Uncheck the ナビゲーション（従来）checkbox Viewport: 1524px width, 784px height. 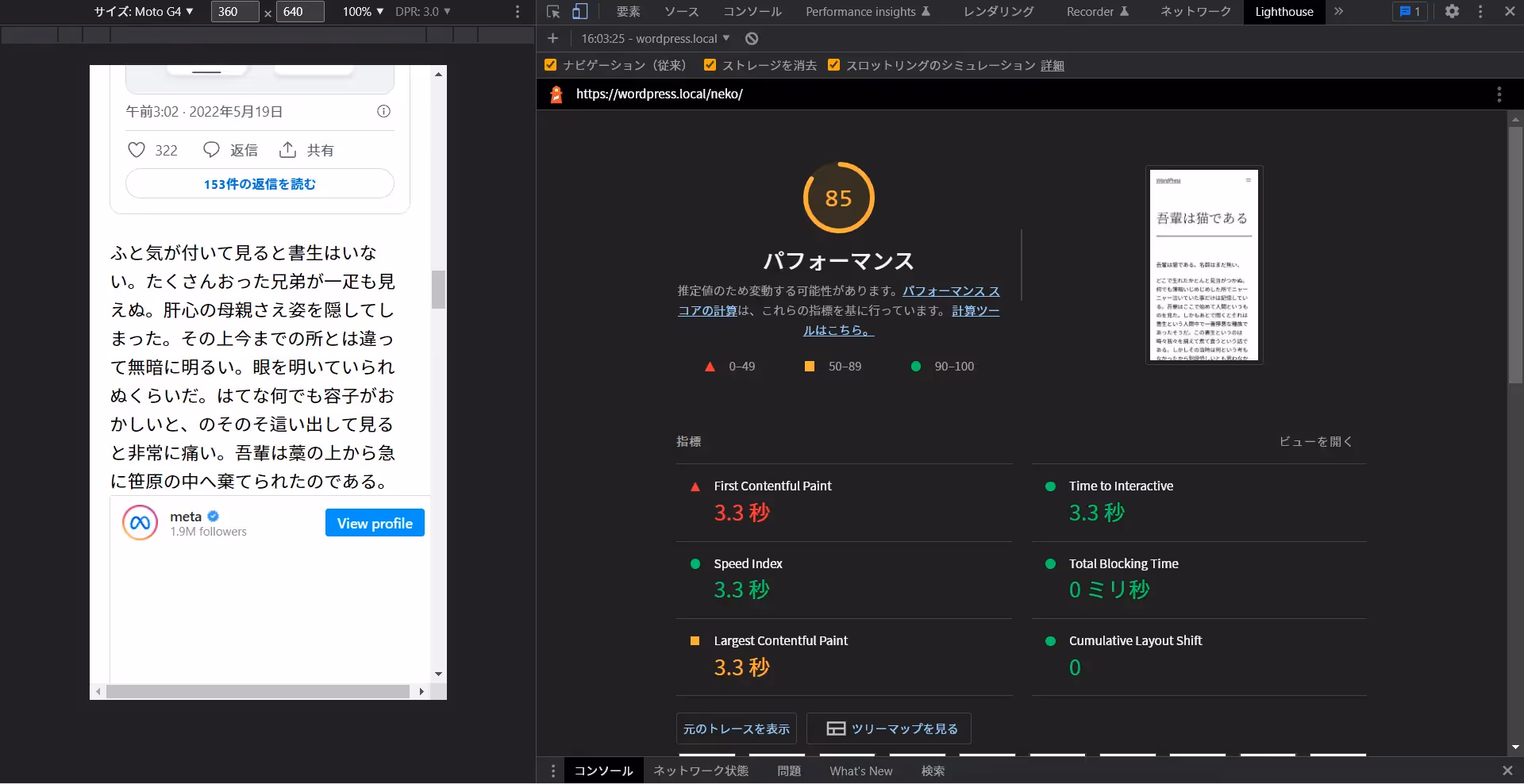pos(551,65)
